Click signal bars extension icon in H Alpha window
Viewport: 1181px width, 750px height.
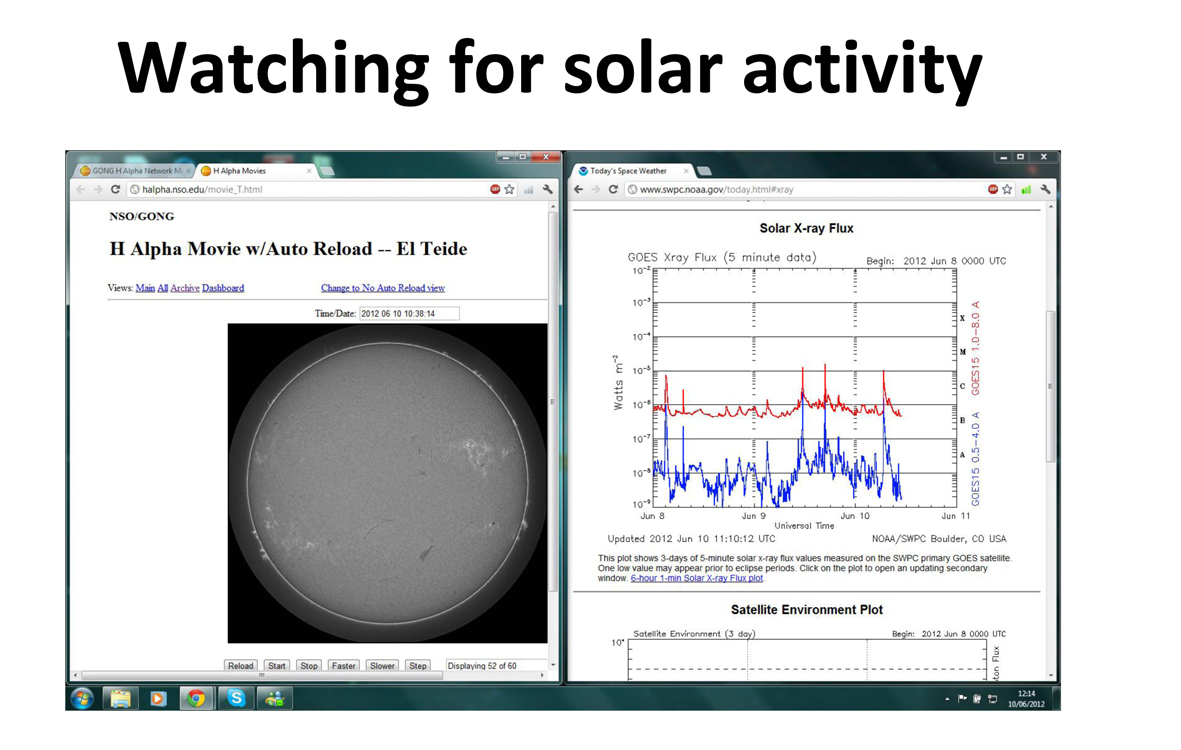pos(529,190)
